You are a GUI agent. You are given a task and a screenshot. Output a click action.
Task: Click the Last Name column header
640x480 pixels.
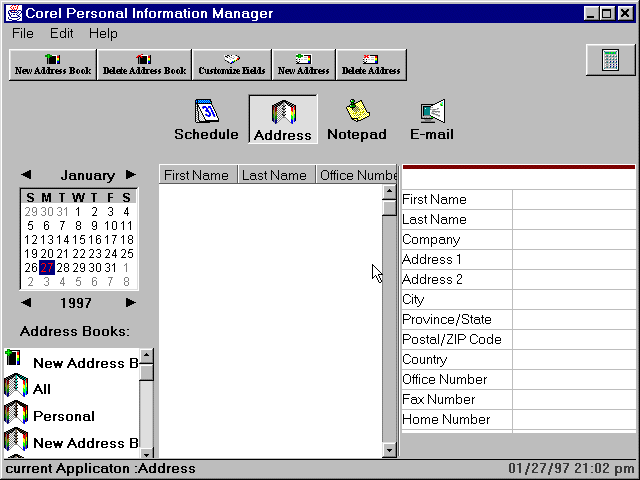pos(276,175)
